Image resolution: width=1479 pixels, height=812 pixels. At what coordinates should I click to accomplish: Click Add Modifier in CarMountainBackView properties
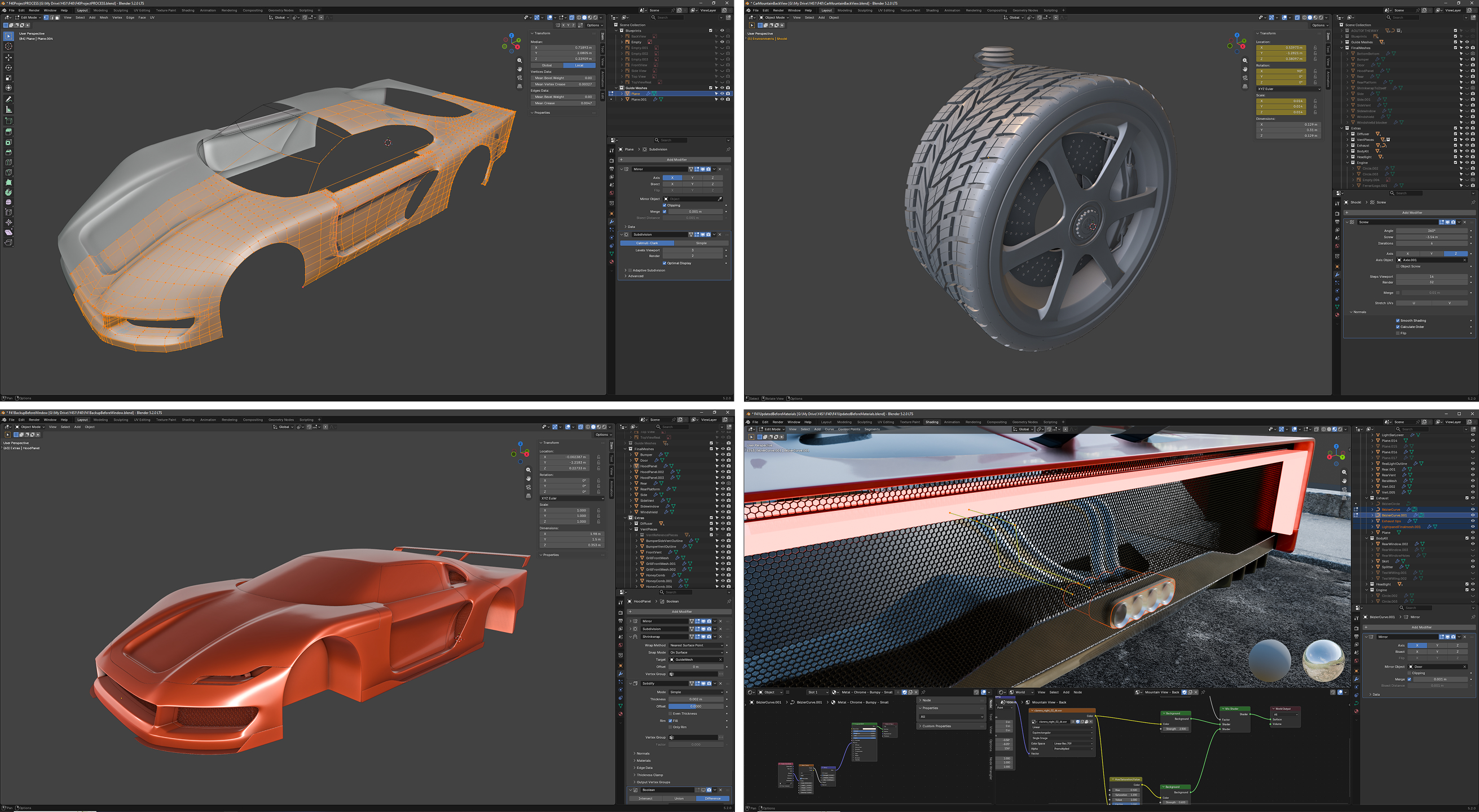pyautogui.click(x=1408, y=213)
